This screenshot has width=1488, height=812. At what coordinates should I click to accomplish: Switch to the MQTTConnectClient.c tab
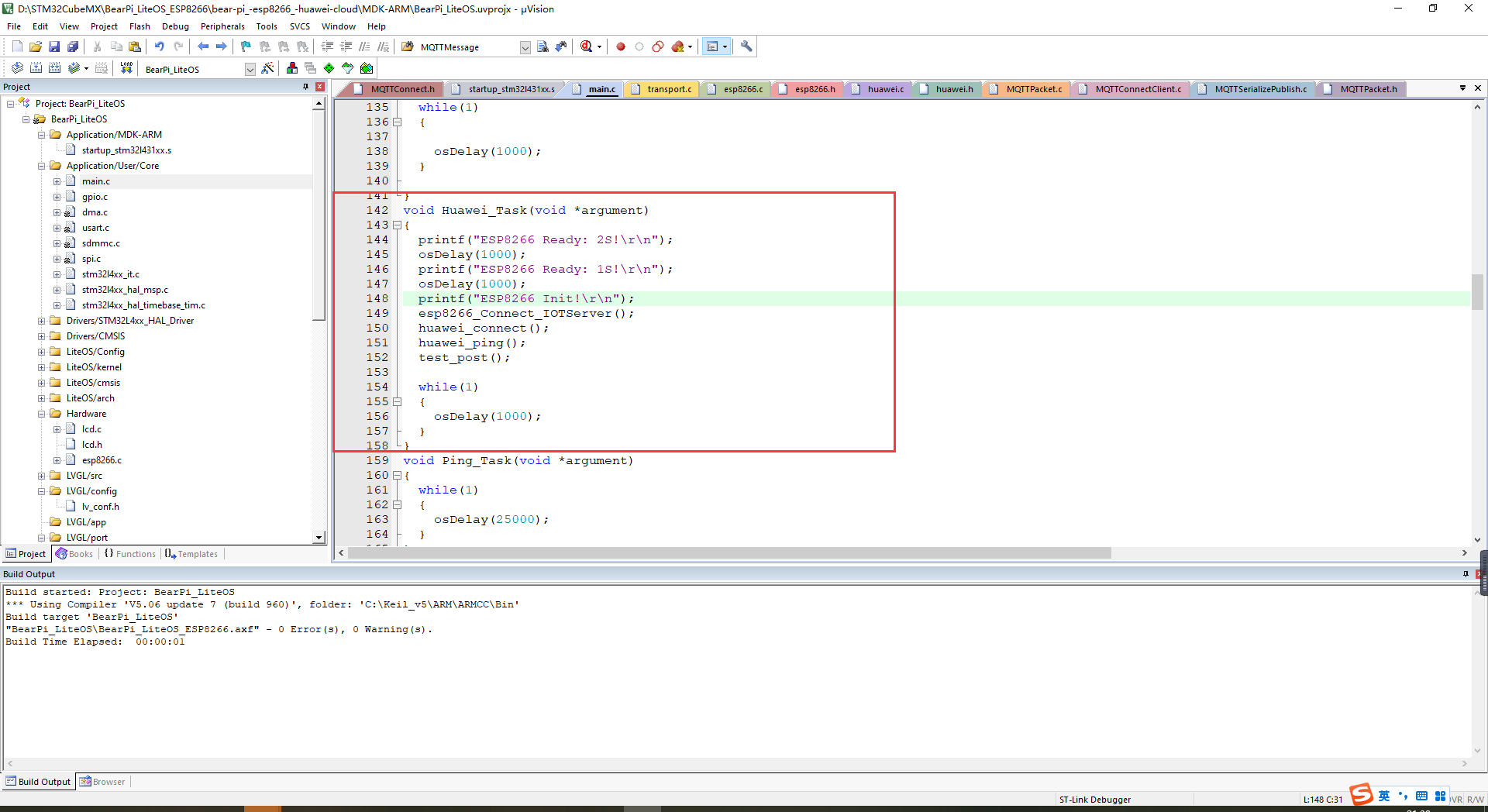coord(1131,89)
